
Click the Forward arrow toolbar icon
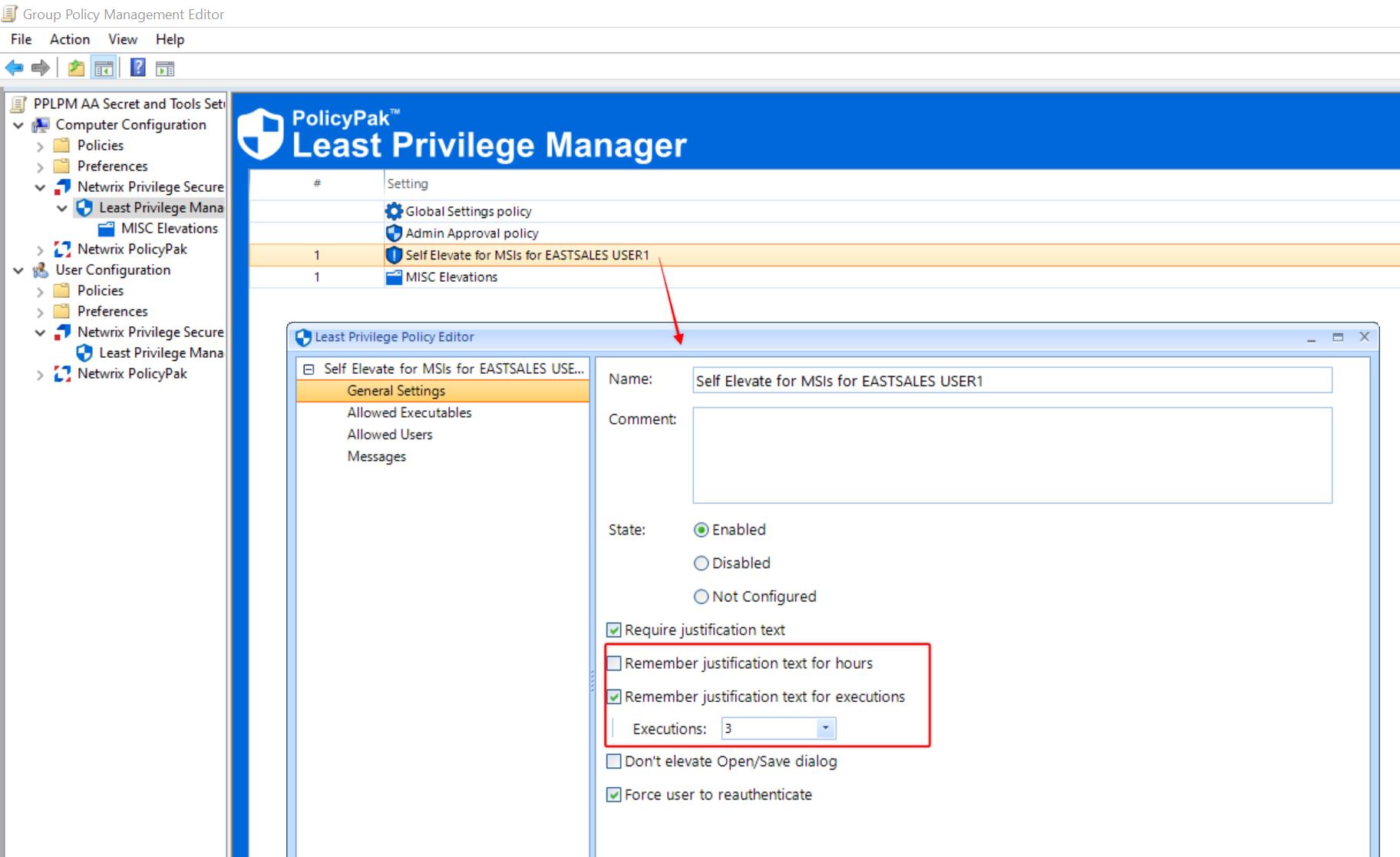tap(41, 68)
